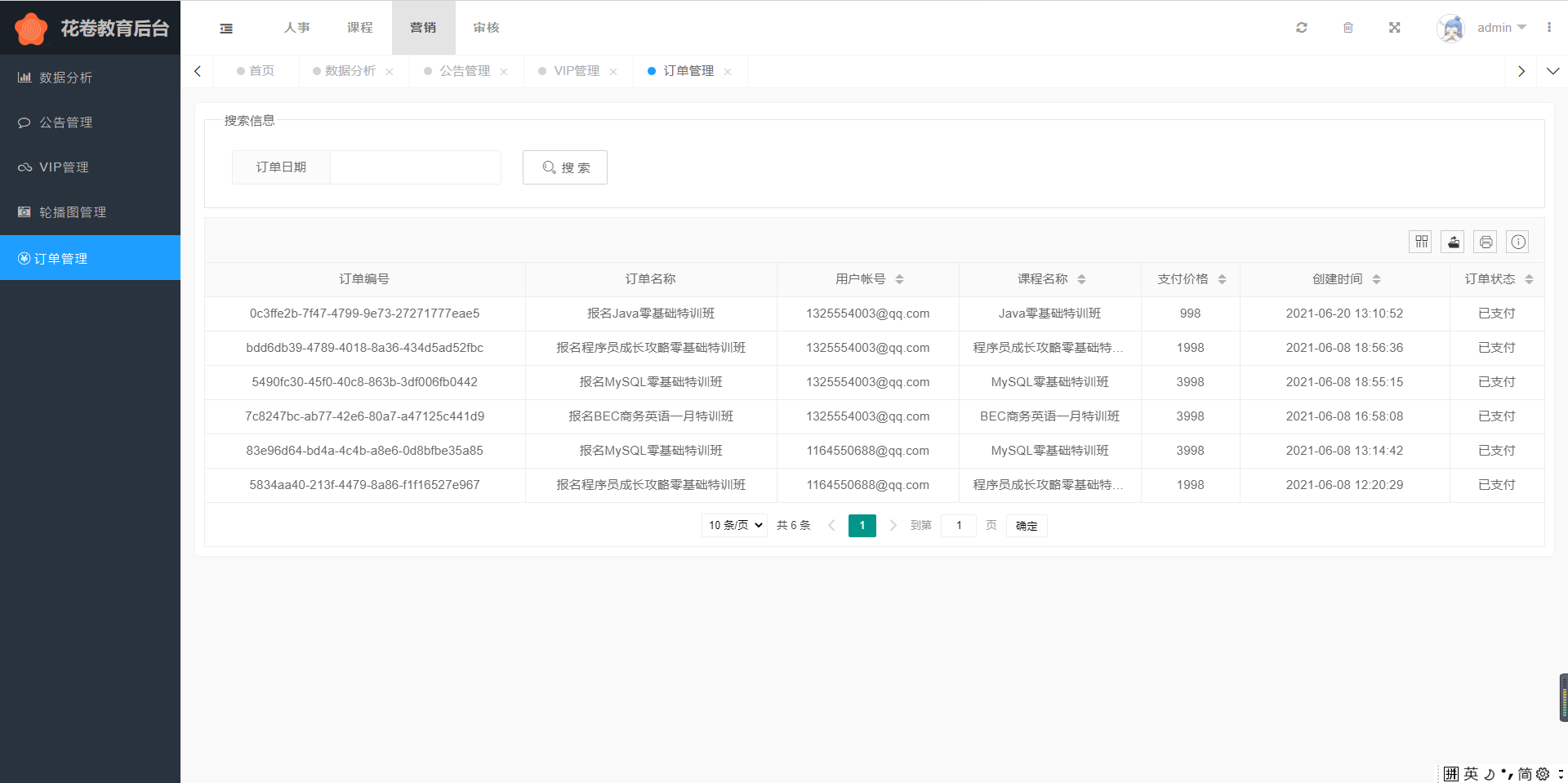
Task: Open the more options vertical dots
Action: (1548, 28)
